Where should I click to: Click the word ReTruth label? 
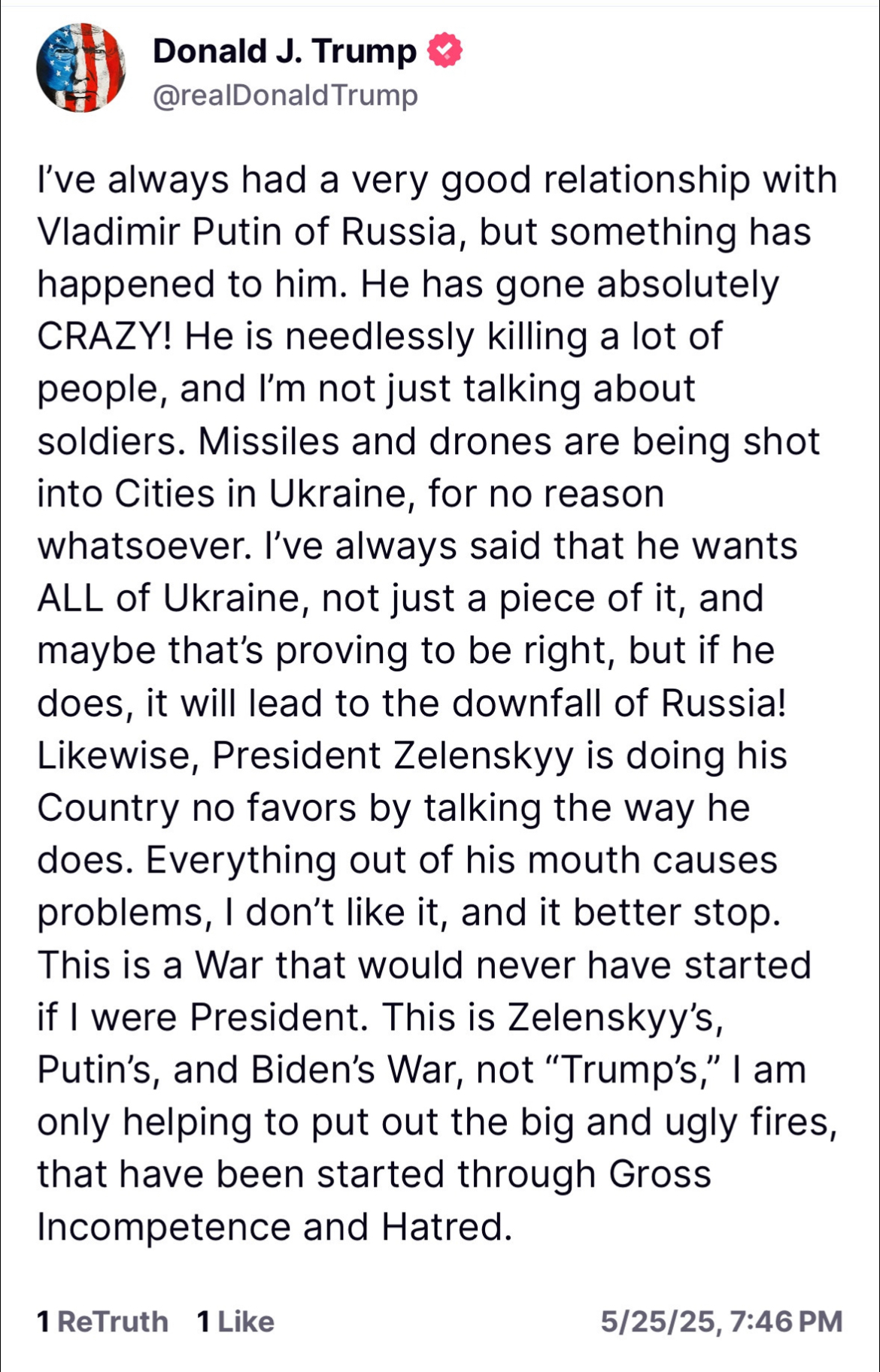[x=113, y=1322]
